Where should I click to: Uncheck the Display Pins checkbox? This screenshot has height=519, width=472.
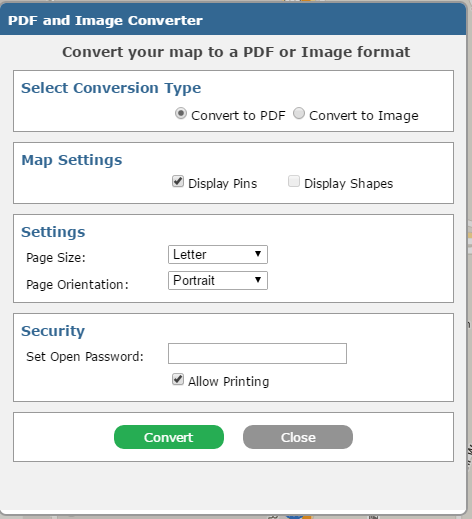(x=178, y=182)
